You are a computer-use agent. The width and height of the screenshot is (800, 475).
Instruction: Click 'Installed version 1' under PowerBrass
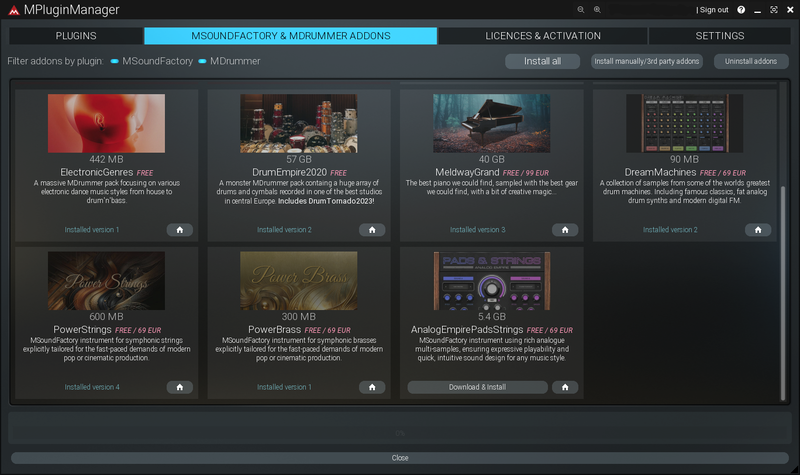tap(284, 387)
